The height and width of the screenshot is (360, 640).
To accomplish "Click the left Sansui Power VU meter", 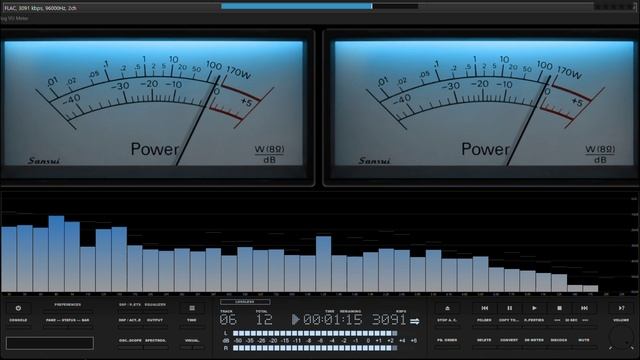I will [x=153, y=103].
